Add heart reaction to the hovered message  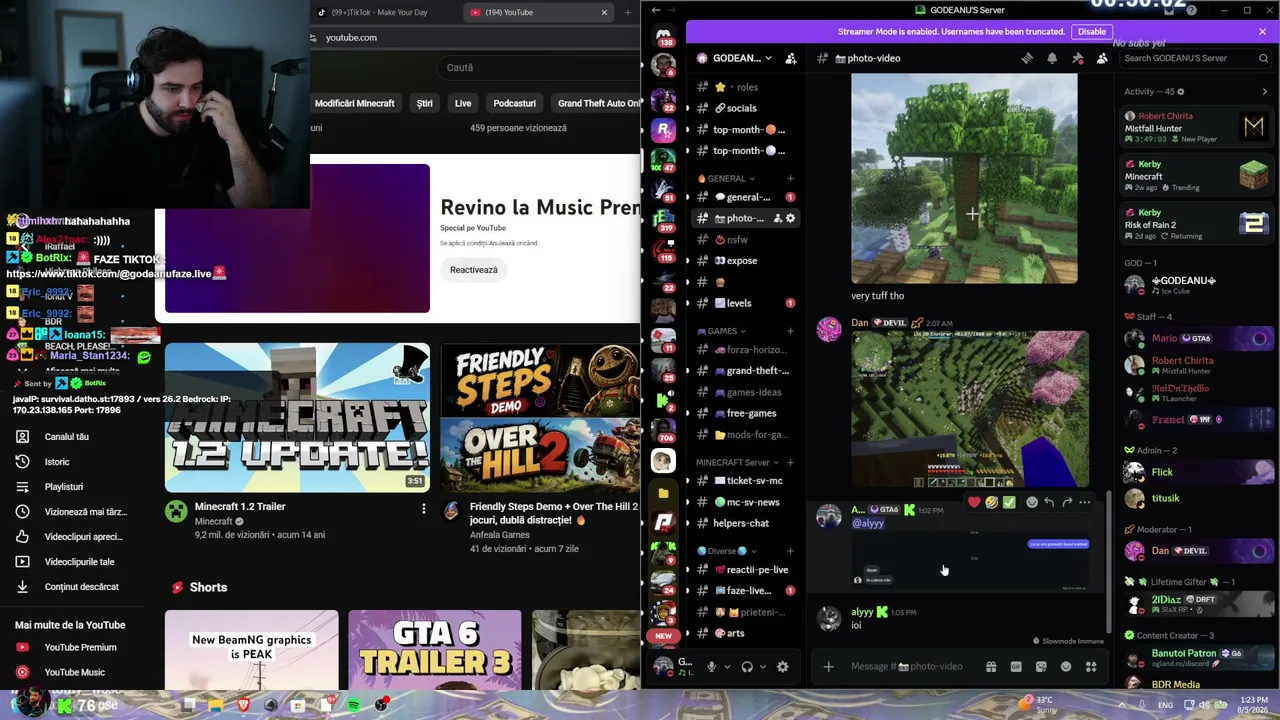pyautogui.click(x=974, y=502)
